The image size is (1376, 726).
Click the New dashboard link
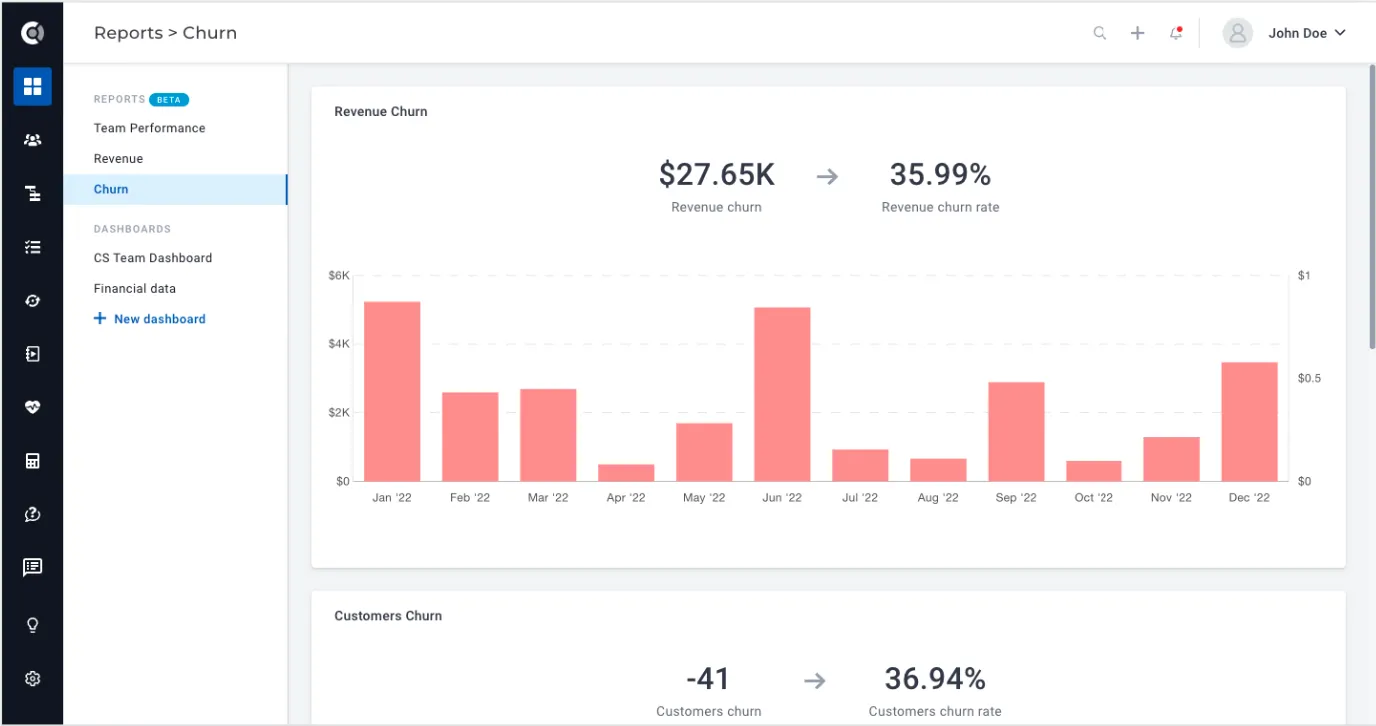pyautogui.click(x=149, y=319)
